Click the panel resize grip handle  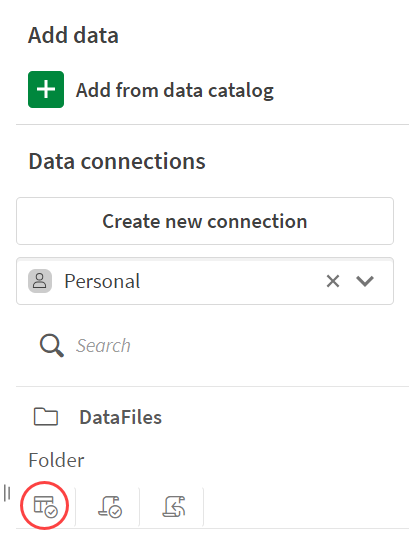point(7,493)
